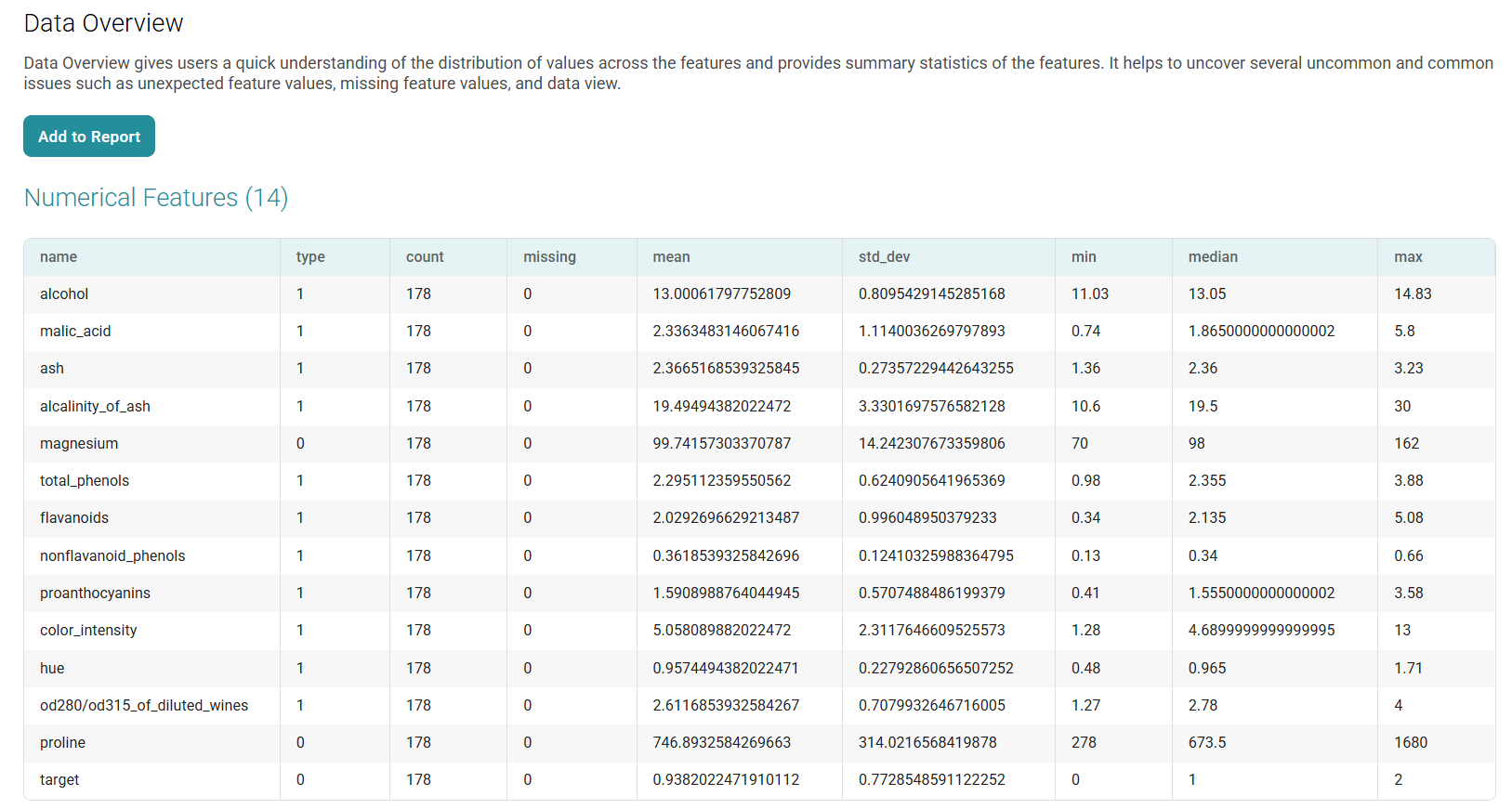Image resolution: width=1512 pixels, height=809 pixels.
Task: Click the malic_acid feature name
Action: pos(75,332)
